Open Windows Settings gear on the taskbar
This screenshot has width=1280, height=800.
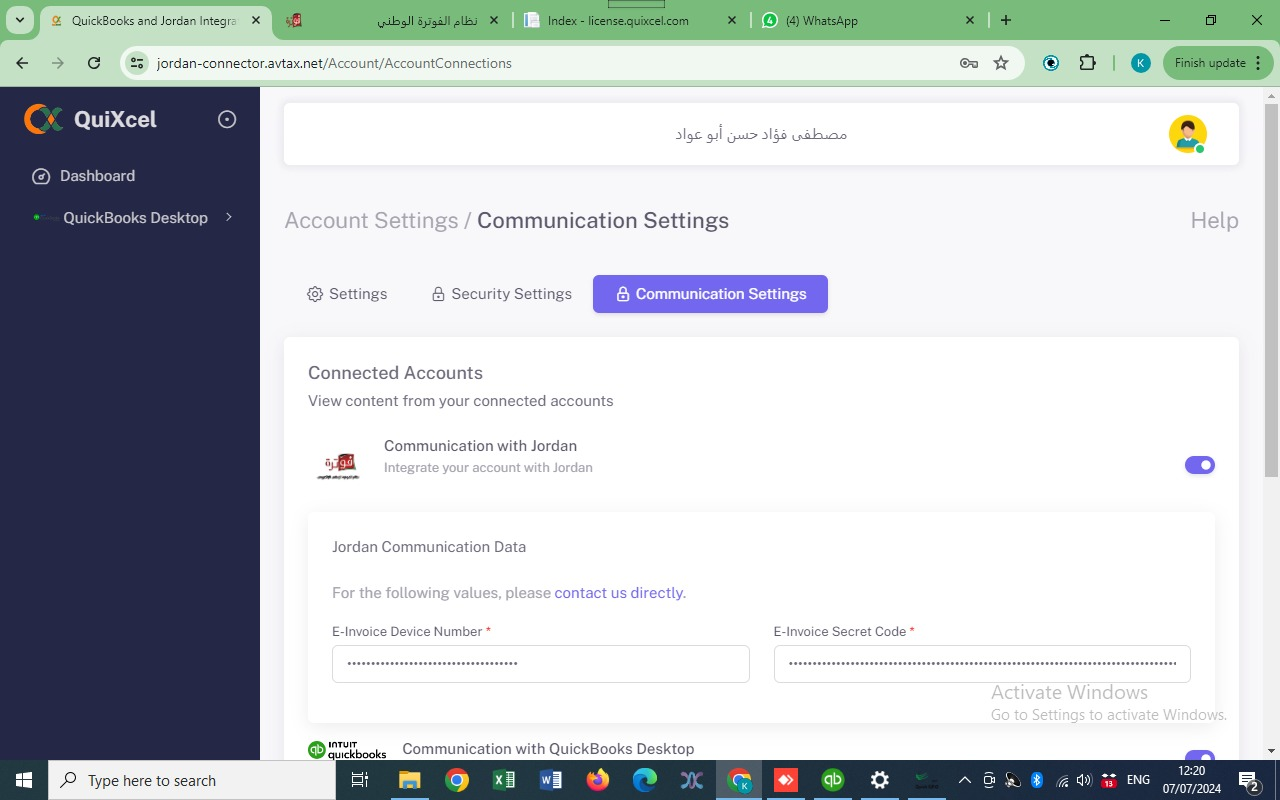point(880,780)
